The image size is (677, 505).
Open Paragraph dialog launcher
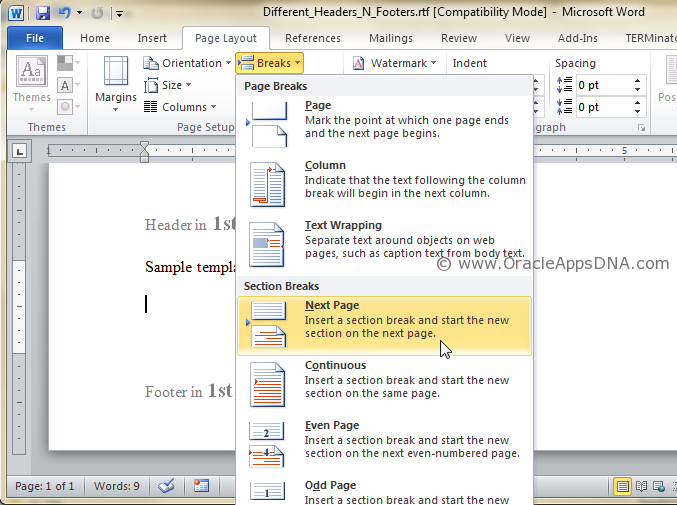(x=642, y=128)
